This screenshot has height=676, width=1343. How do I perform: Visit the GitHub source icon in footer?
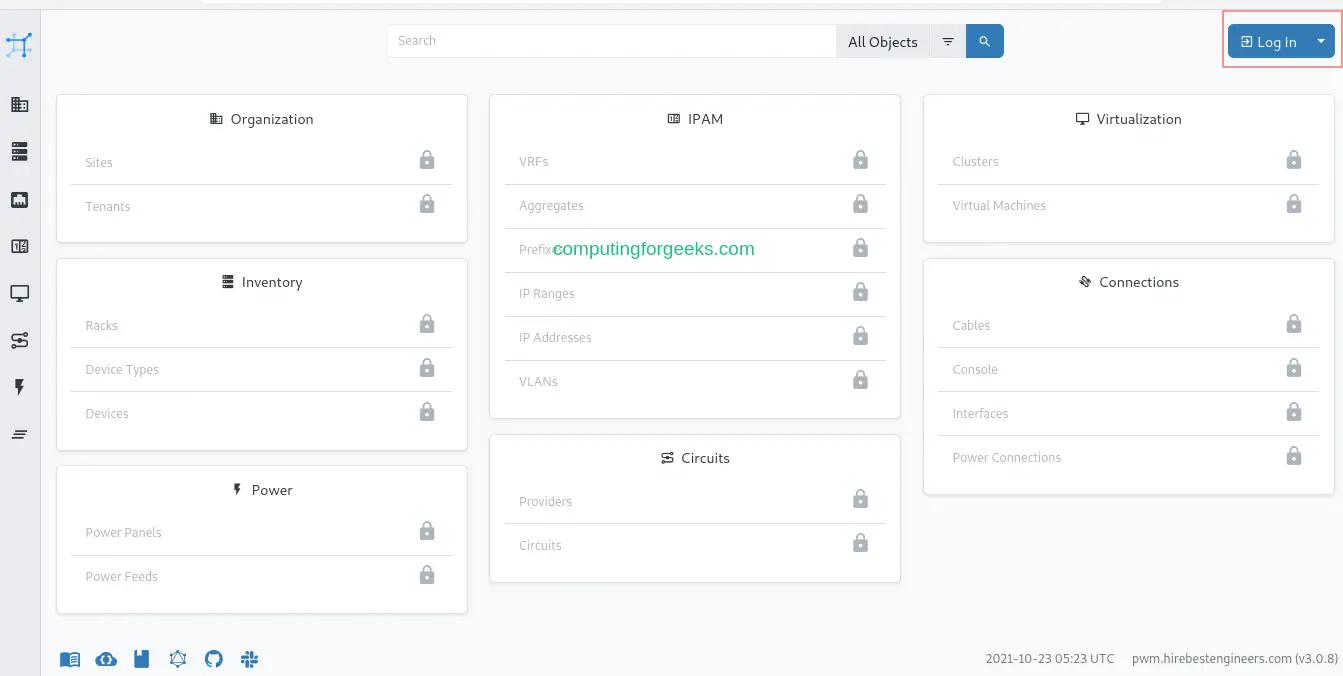point(213,659)
